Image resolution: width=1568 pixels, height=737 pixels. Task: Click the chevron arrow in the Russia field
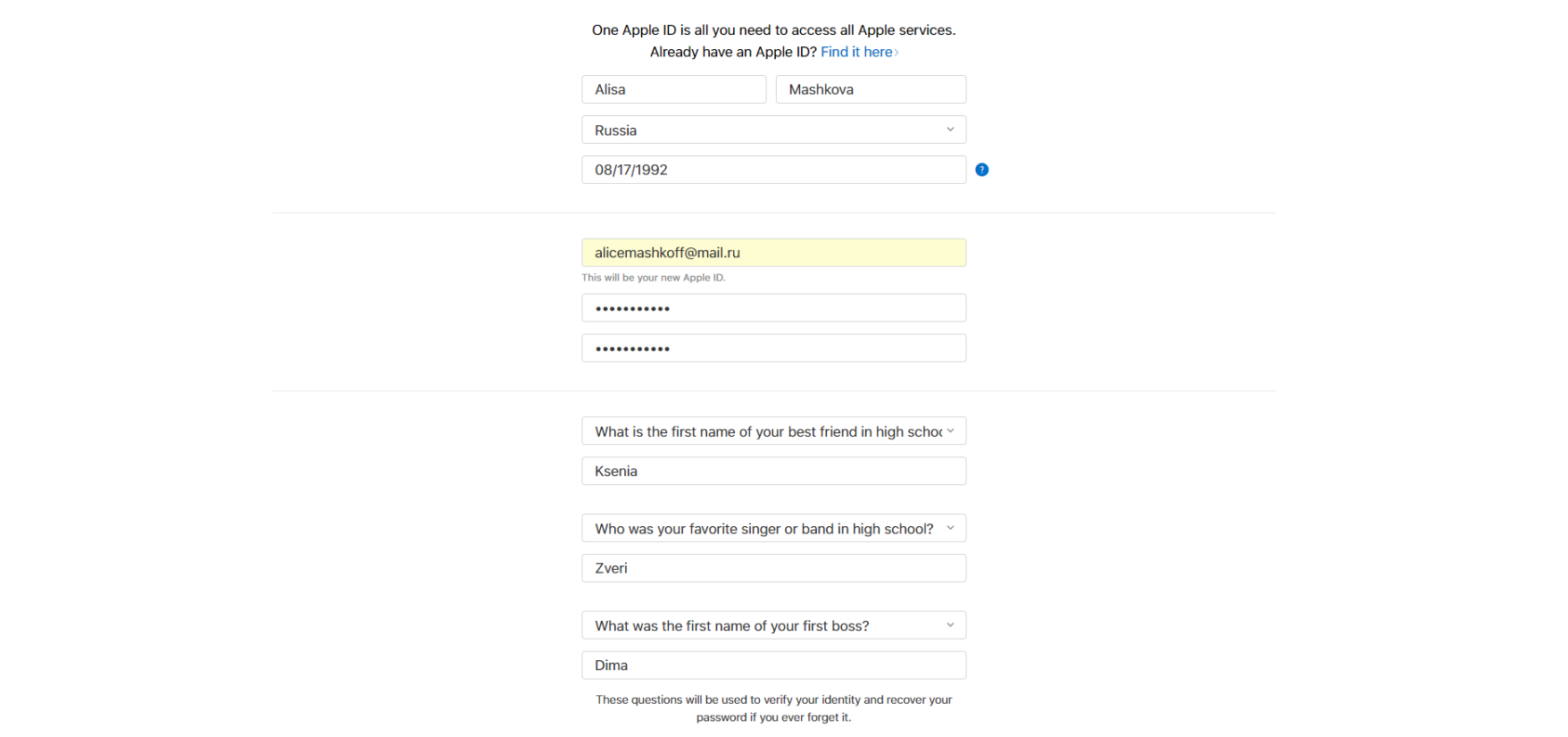pyautogui.click(x=950, y=130)
